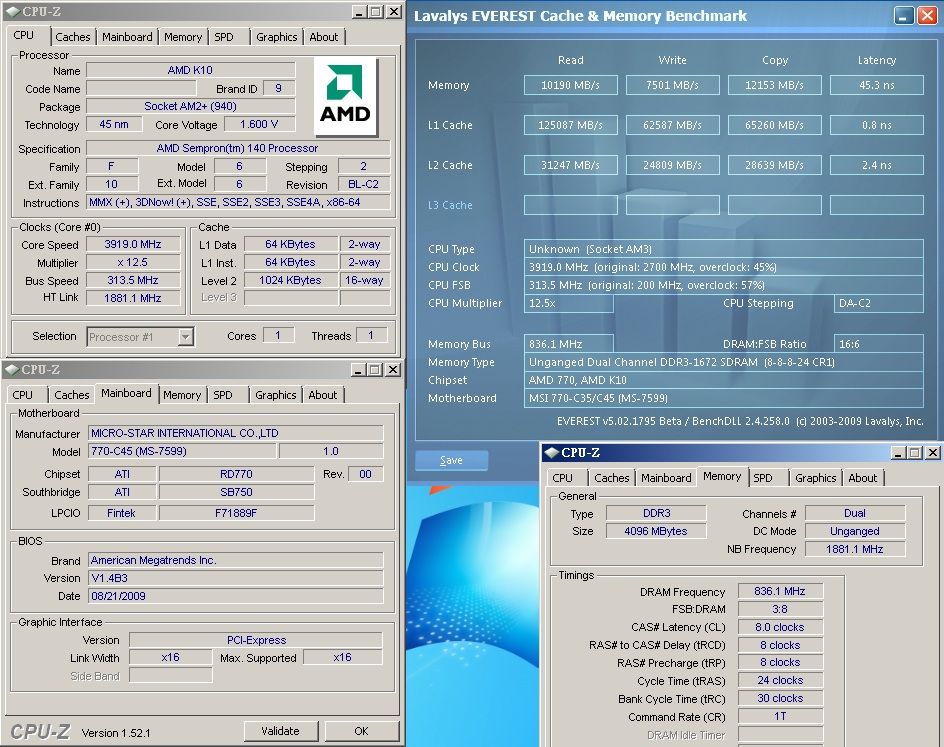Open Memory tab in top CPU-Z window

tap(183, 37)
